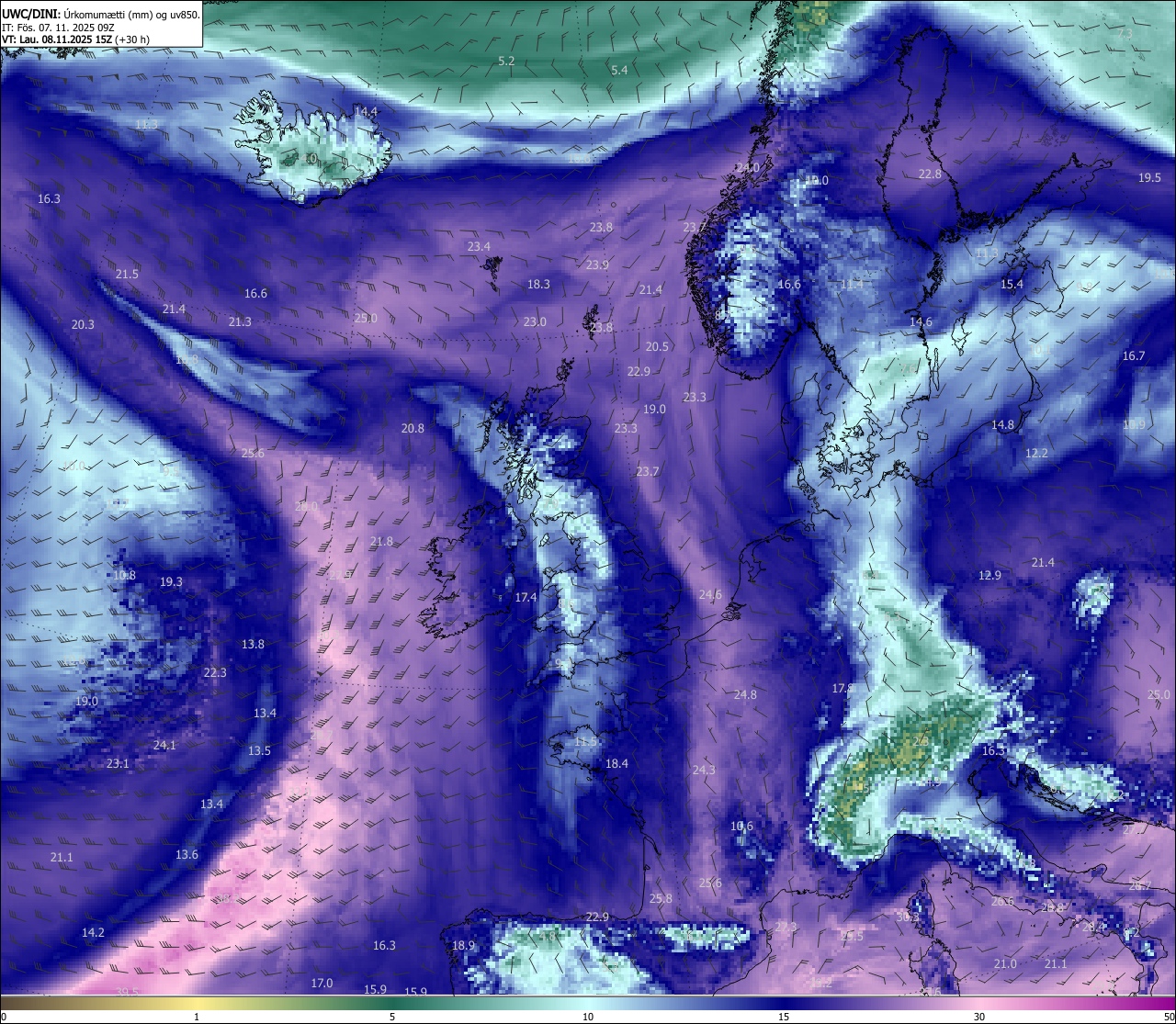
Task: Click the map value '15.4'
Action: [1012, 284]
